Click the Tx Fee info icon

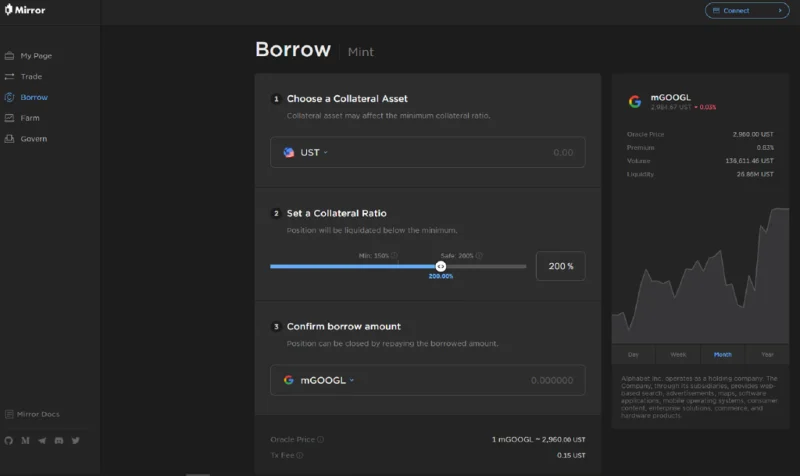[x=299, y=455]
